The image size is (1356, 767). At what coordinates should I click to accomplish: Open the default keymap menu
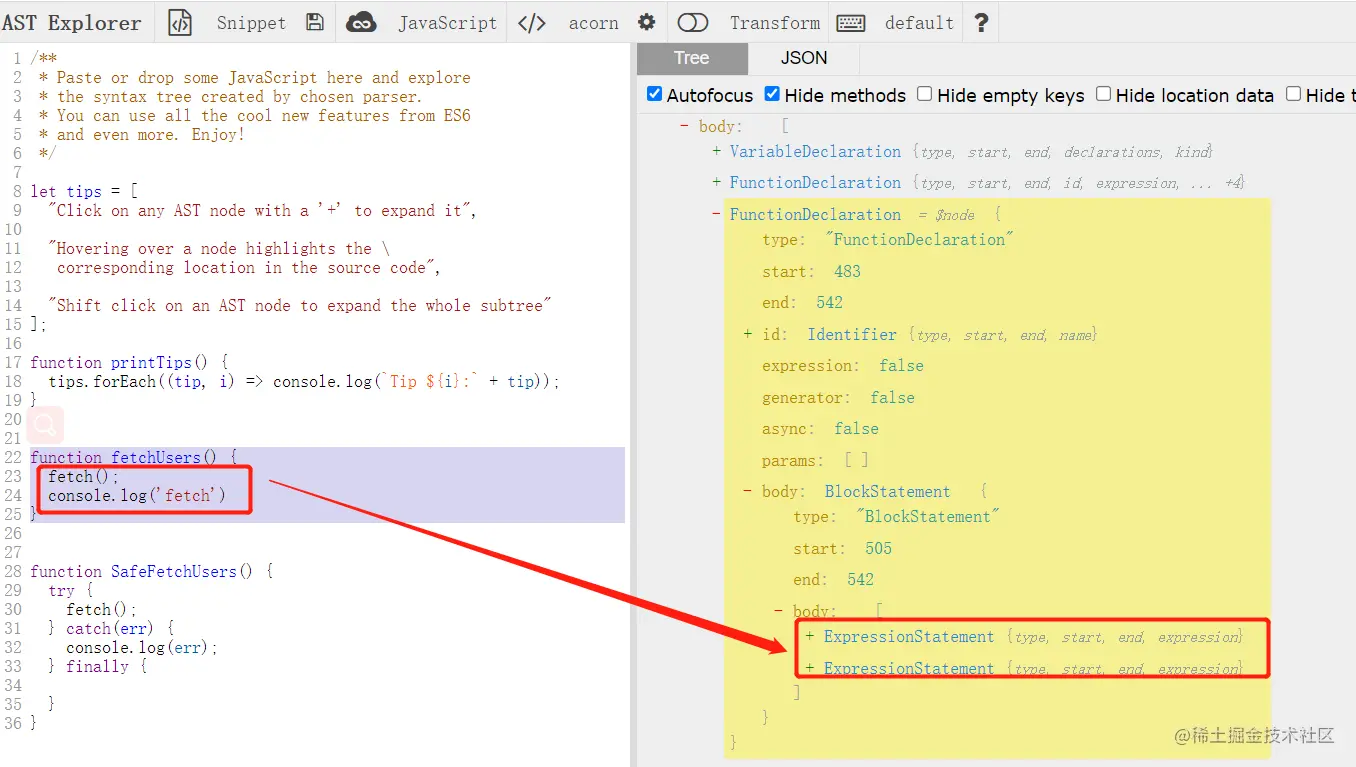[919, 22]
